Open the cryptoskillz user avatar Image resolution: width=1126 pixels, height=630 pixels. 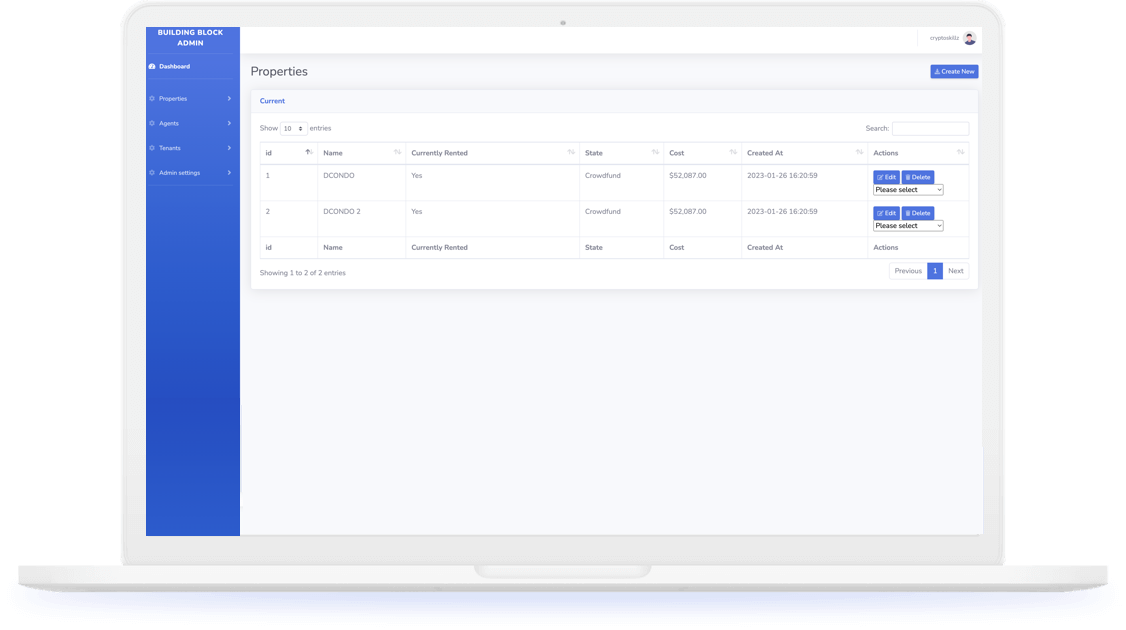tap(969, 38)
